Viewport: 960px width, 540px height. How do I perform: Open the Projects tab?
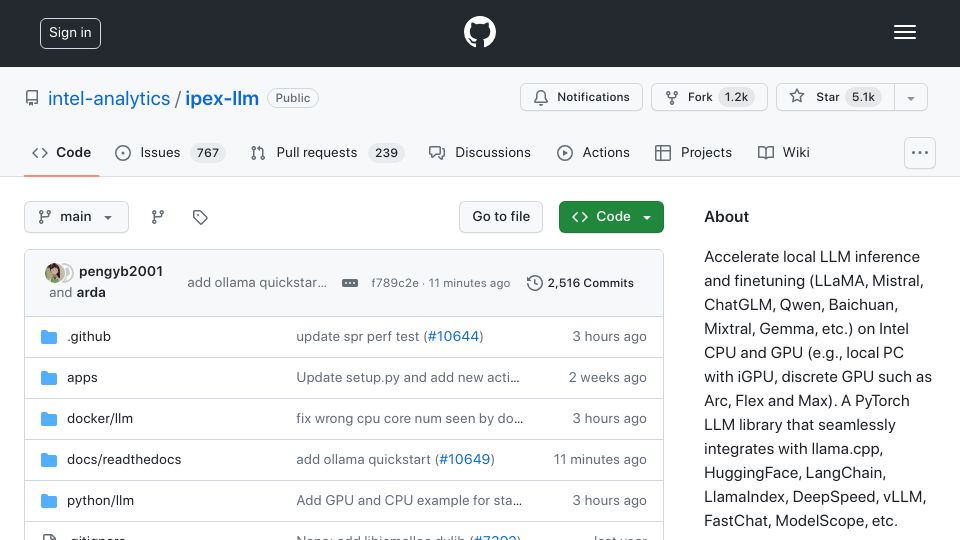(x=693, y=152)
